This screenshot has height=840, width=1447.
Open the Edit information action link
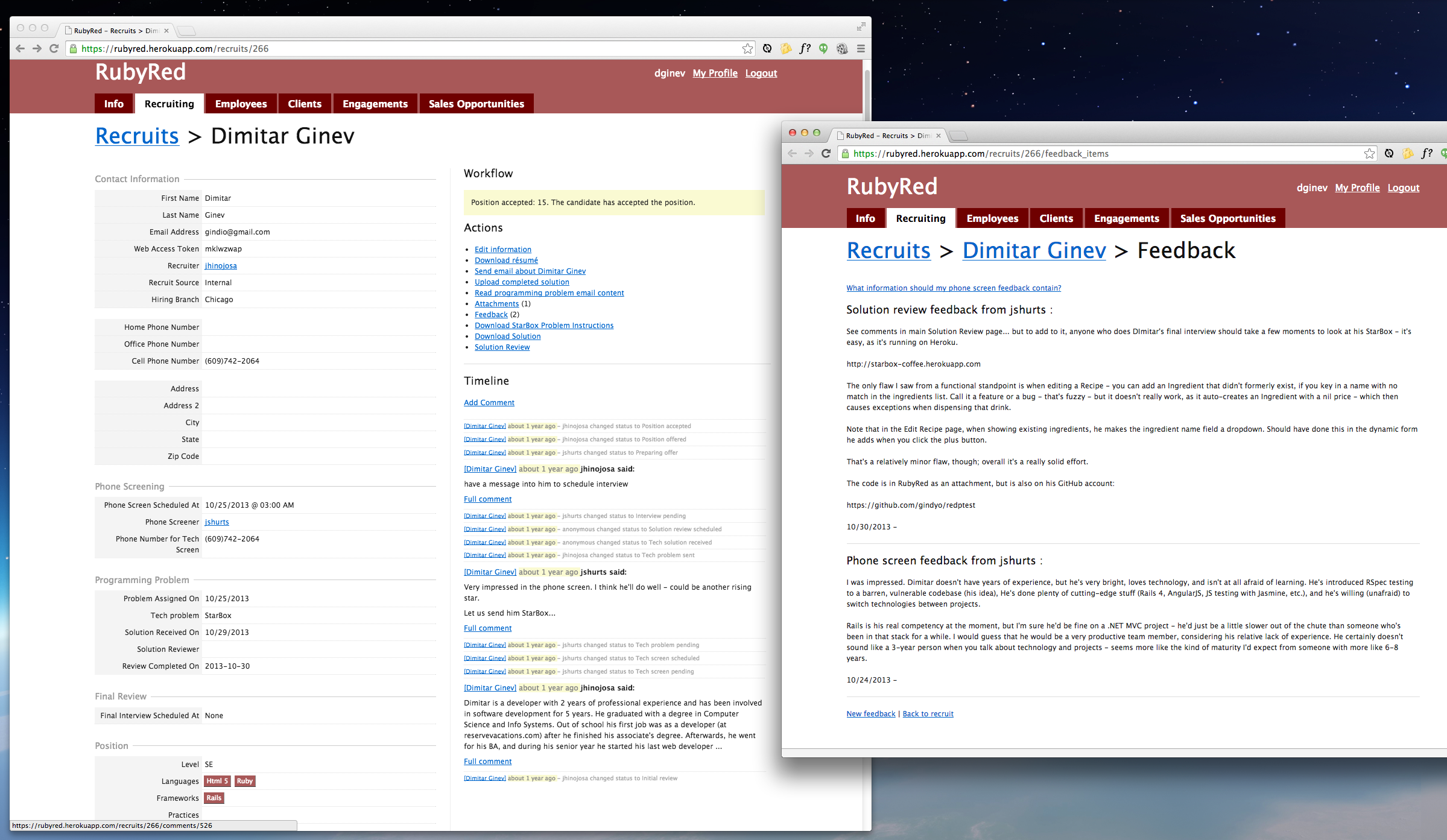pyautogui.click(x=502, y=250)
